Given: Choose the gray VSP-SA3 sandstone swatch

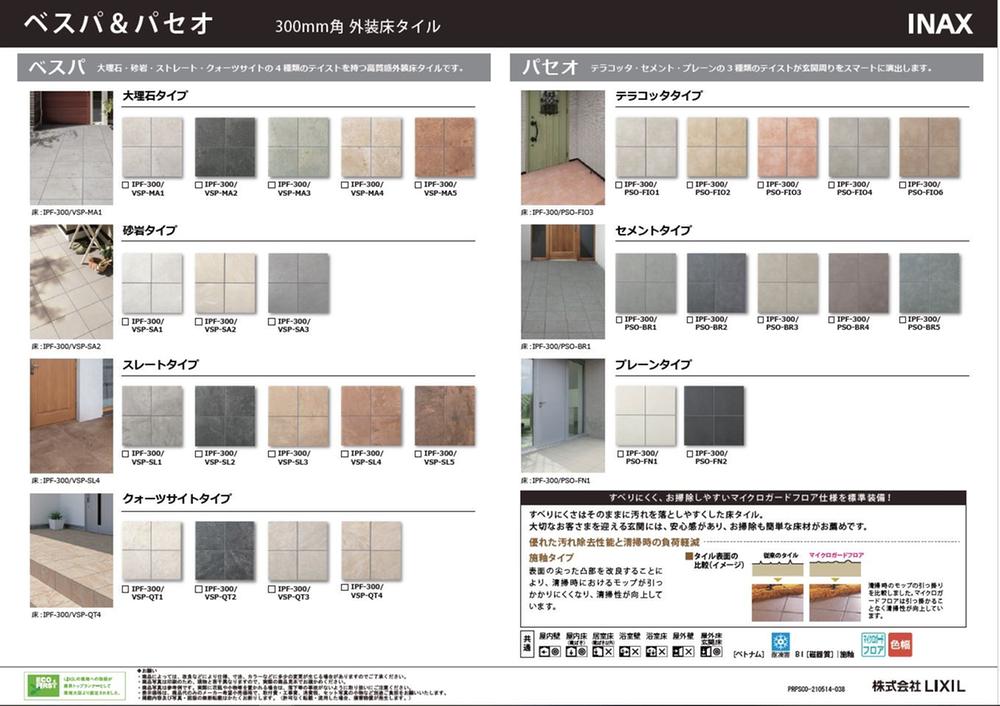Looking at the screenshot, I should [298, 283].
